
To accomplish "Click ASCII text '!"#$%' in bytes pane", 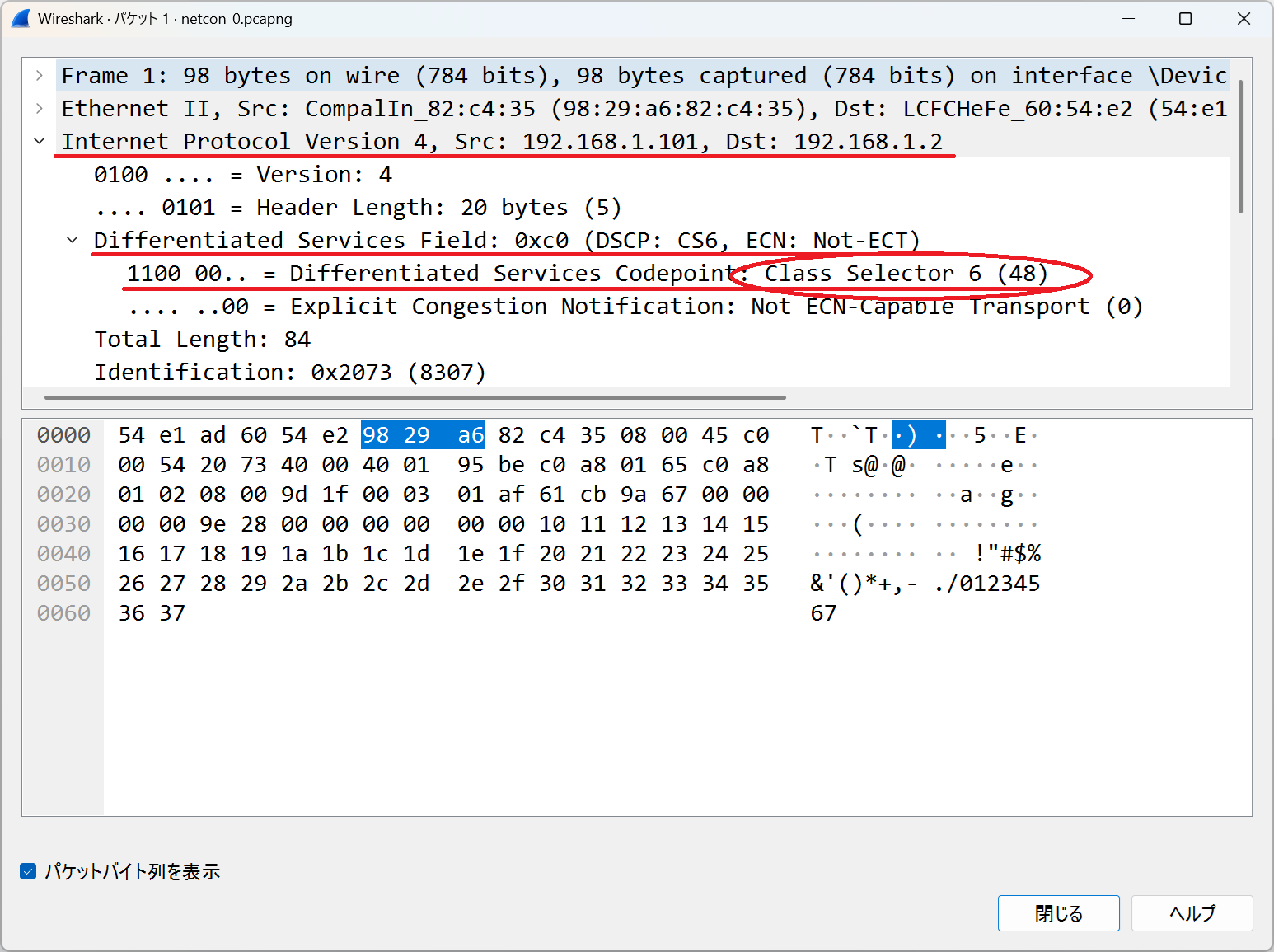I will pos(1008,553).
